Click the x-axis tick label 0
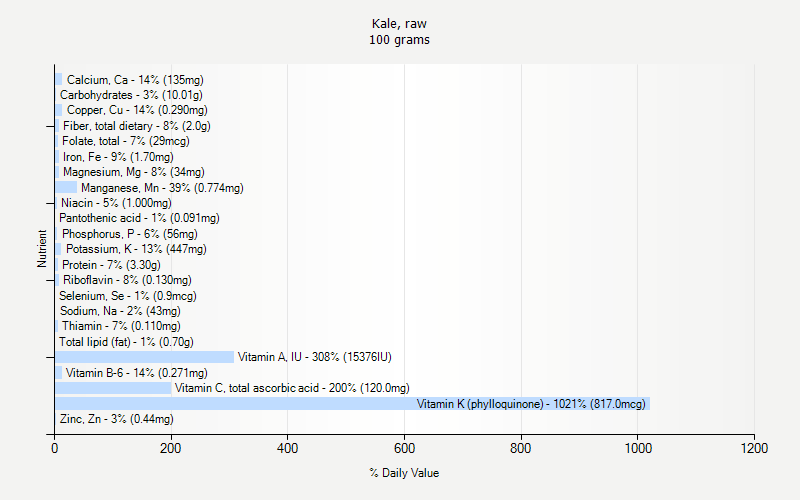This screenshot has height=500, width=800. (55, 448)
